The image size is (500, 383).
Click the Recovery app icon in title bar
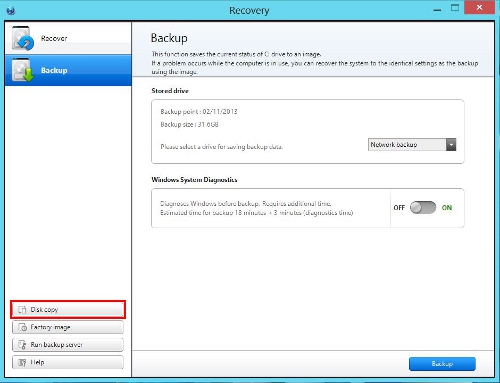11,10
